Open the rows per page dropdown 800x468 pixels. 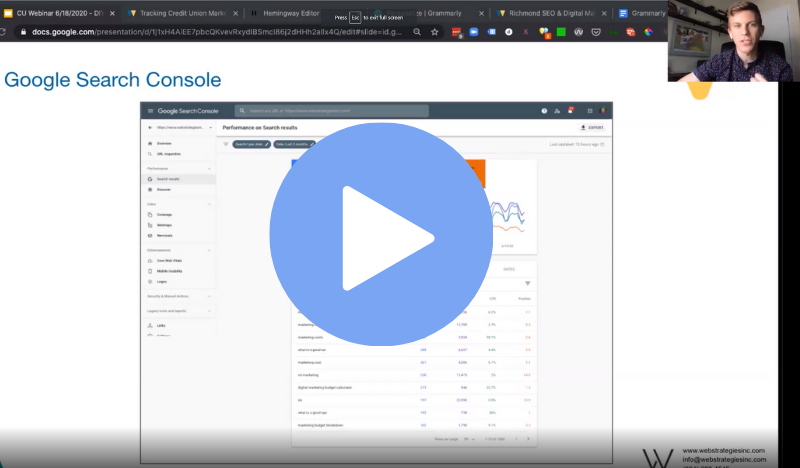pos(469,439)
